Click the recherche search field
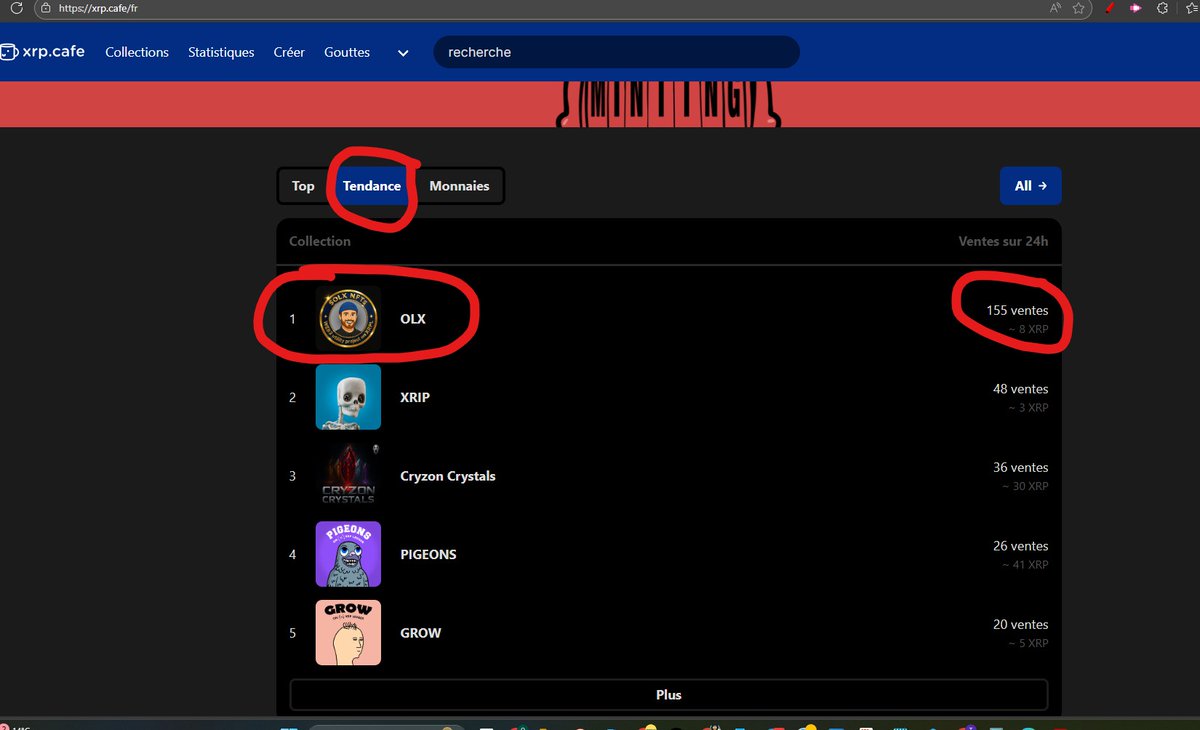Viewport: 1200px width, 730px height. tap(616, 52)
